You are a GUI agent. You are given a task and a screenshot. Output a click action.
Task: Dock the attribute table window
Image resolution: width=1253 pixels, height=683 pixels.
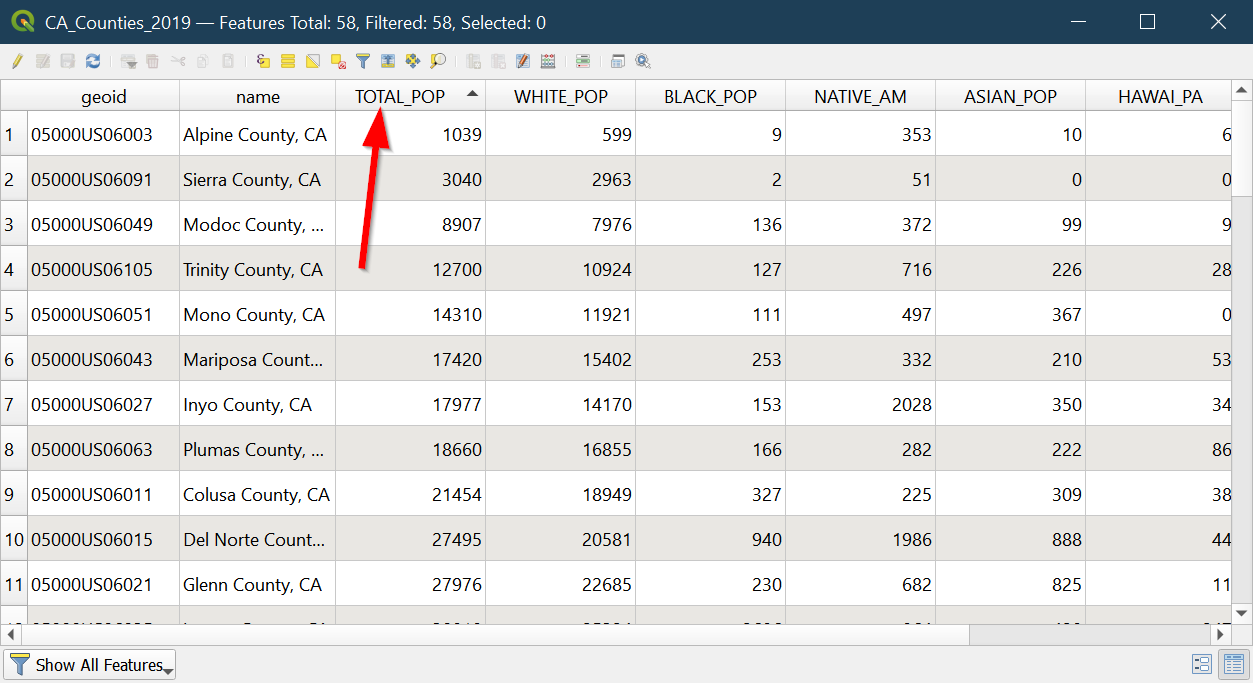[x=618, y=61]
